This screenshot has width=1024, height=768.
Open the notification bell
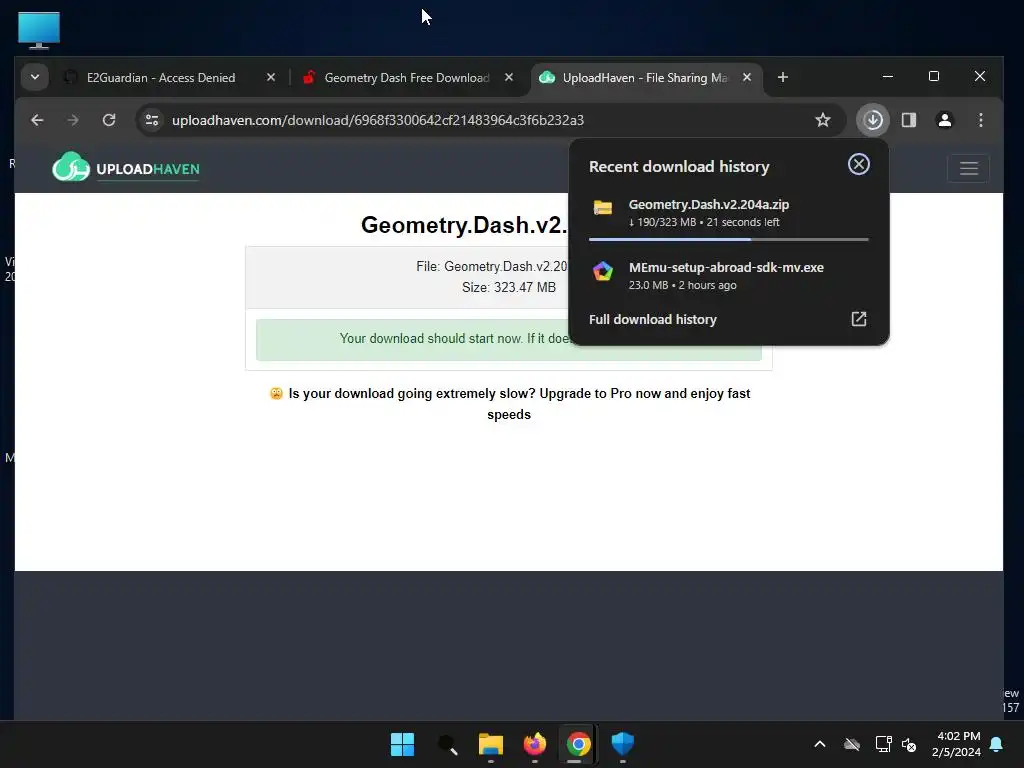click(997, 744)
